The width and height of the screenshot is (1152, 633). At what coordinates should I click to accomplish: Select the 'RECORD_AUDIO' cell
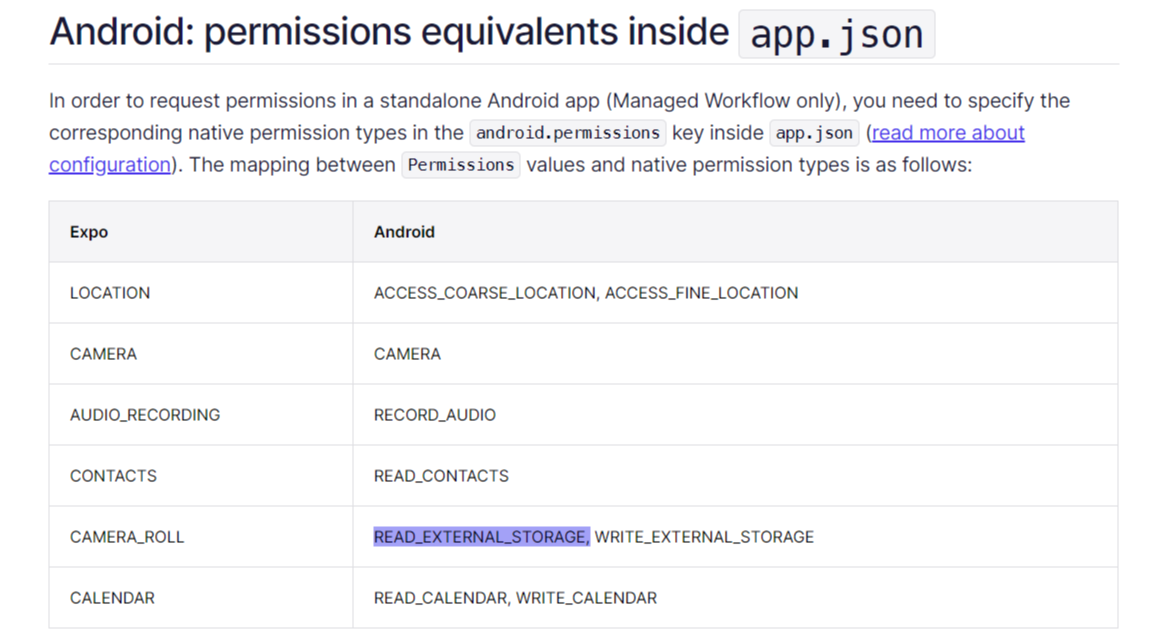735,415
